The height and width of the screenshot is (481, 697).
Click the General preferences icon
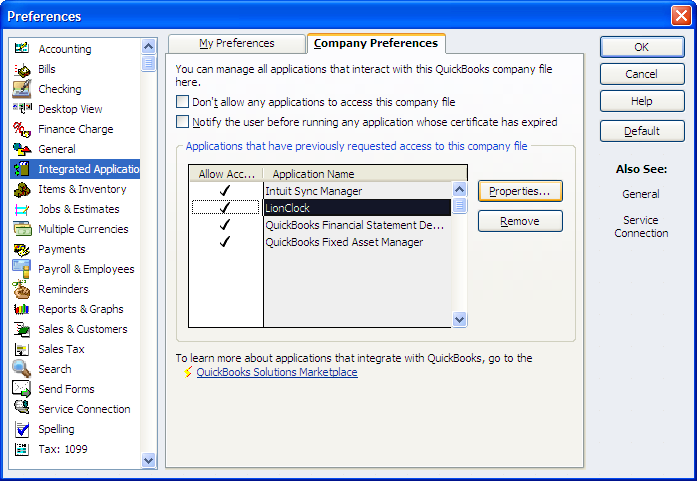click(22, 149)
